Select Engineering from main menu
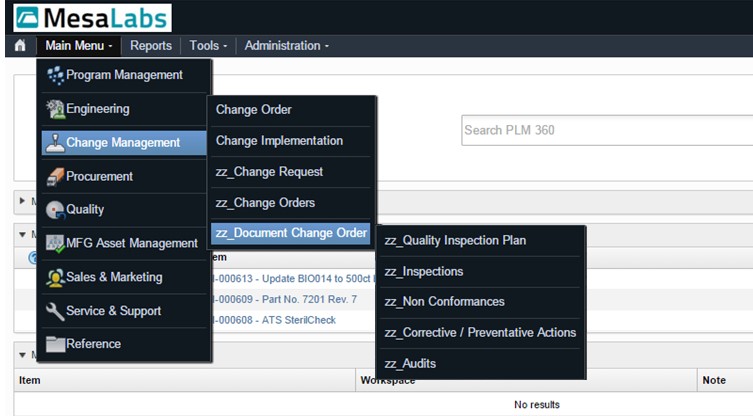753x416 pixels. point(124,109)
